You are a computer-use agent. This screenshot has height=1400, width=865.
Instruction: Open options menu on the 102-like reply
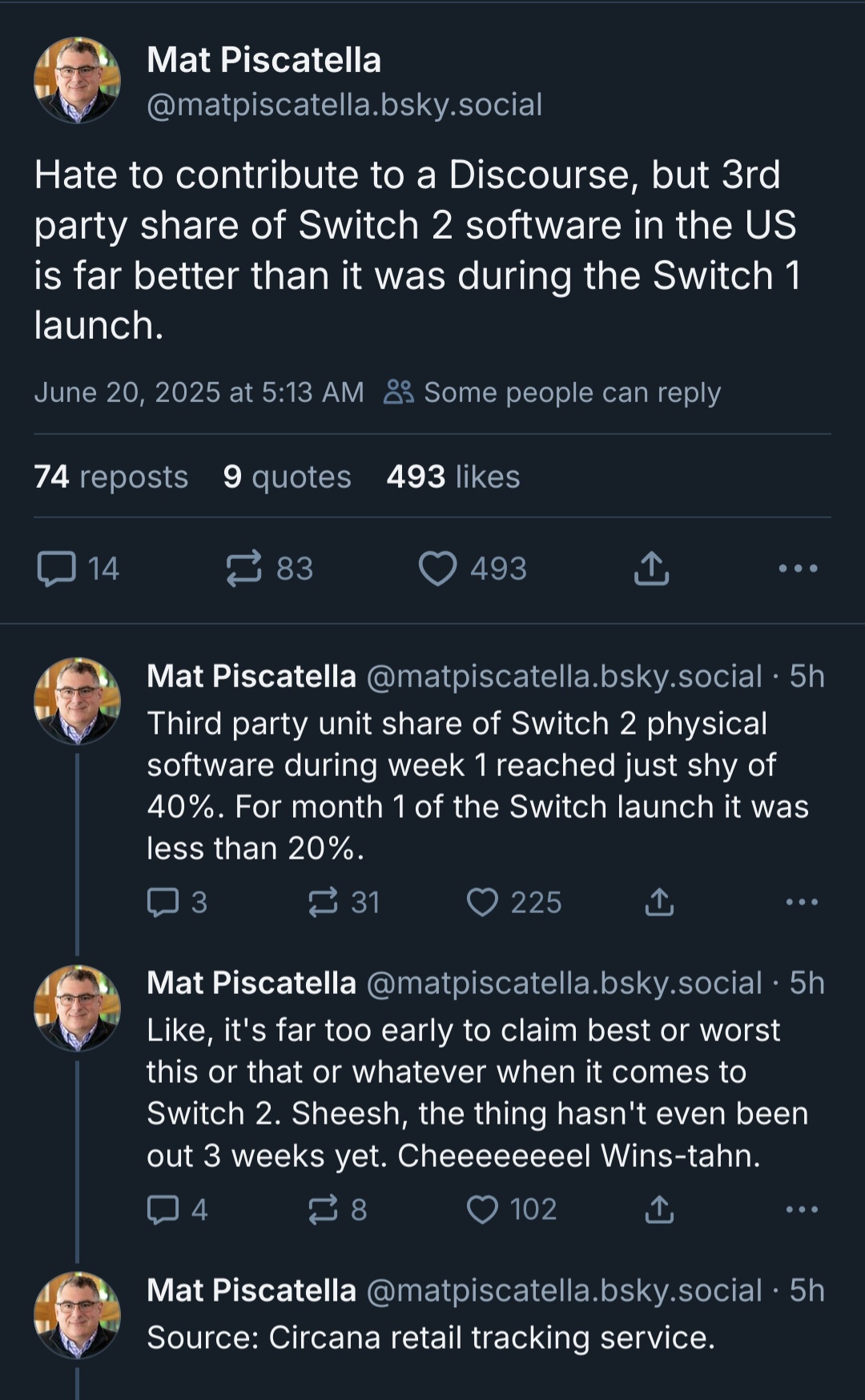[x=802, y=1209]
